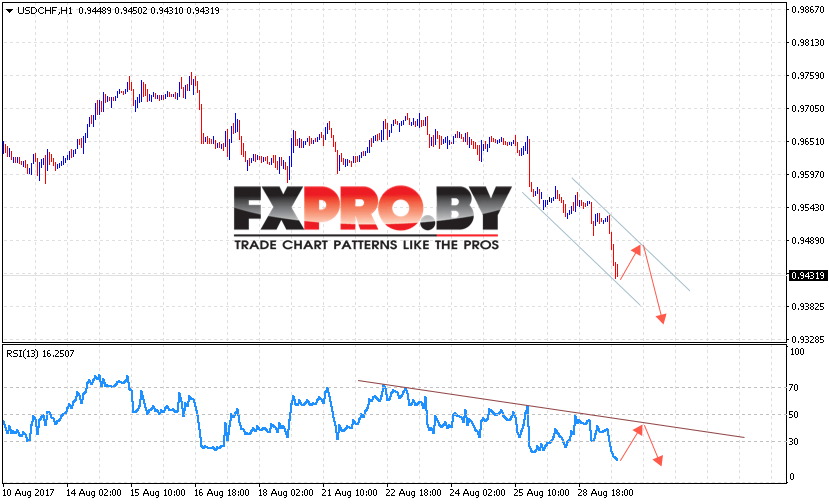Select the lower line of the descending price channel
The width and height of the screenshot is (829, 504).
point(582,249)
